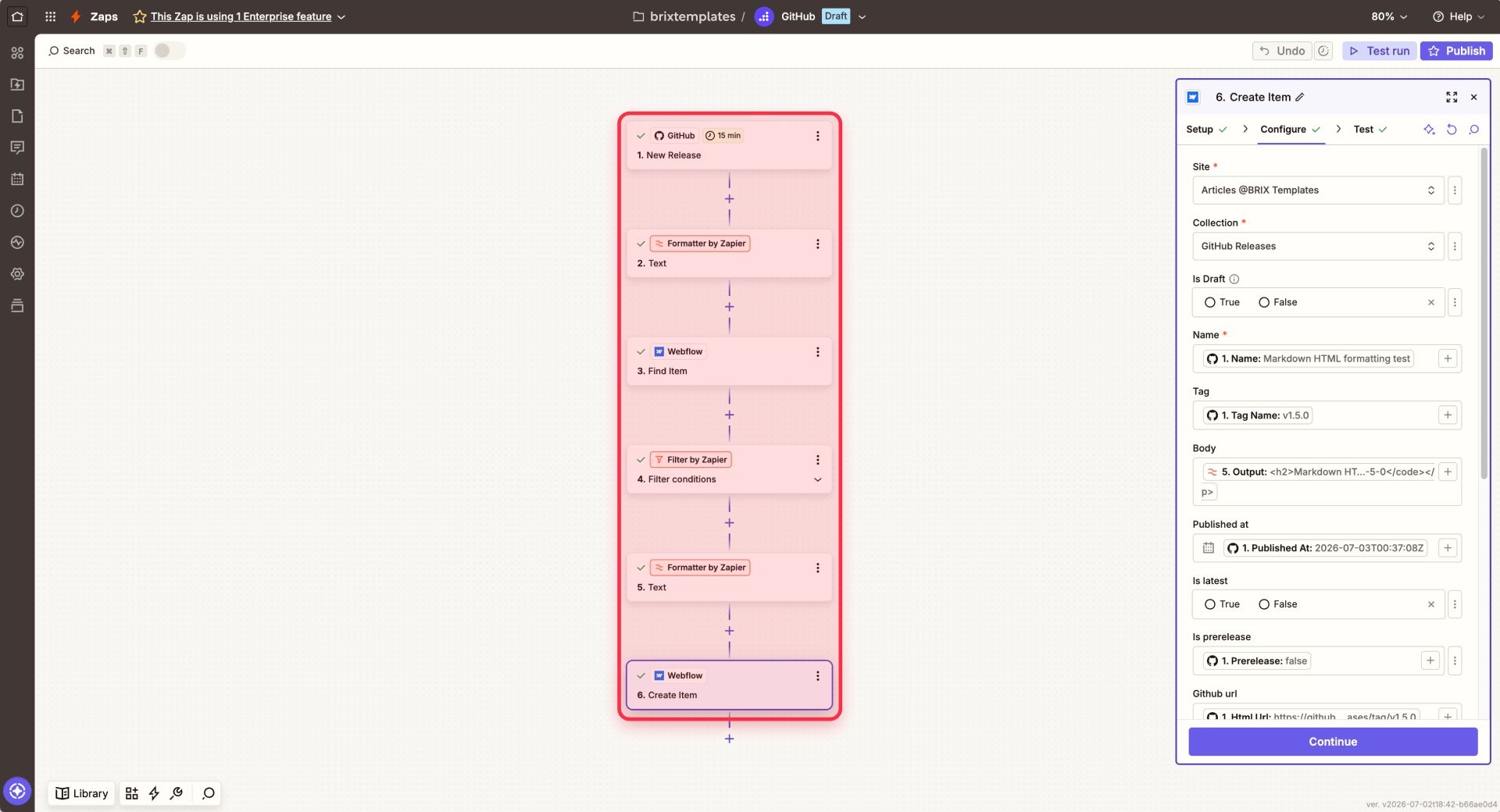Switch to the Test tab
The width and height of the screenshot is (1500, 812).
(1370, 130)
